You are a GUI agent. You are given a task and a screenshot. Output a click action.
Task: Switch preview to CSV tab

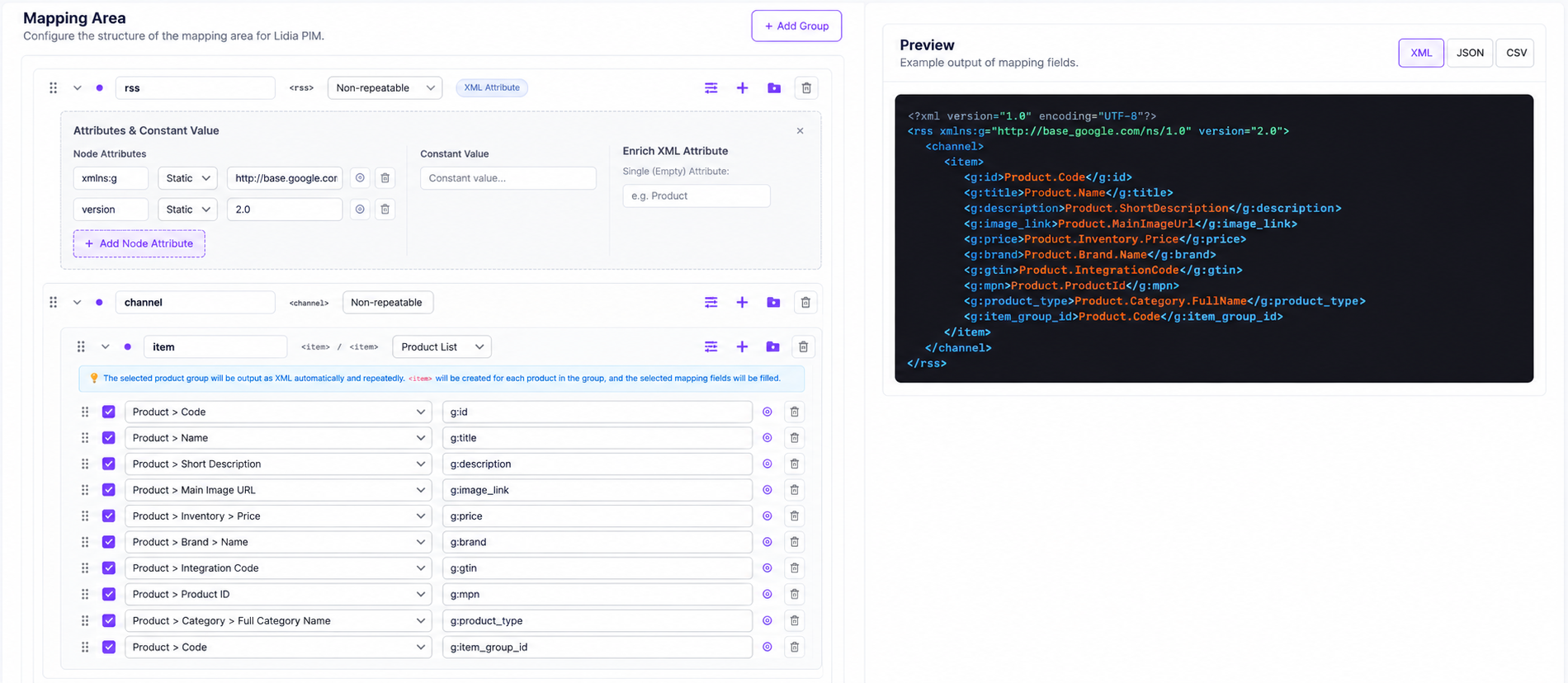coord(1516,53)
